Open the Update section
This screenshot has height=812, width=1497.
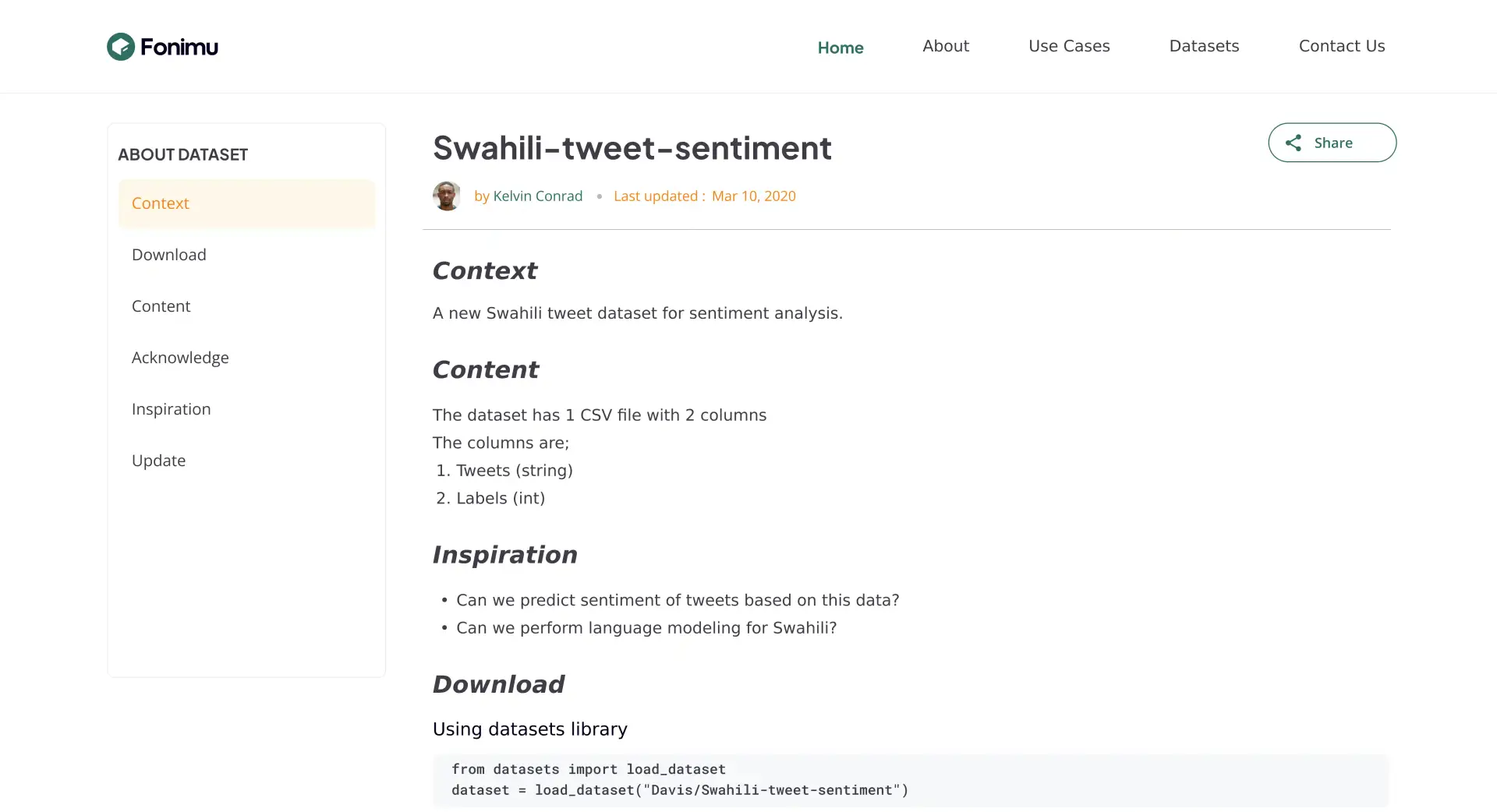[x=158, y=460]
